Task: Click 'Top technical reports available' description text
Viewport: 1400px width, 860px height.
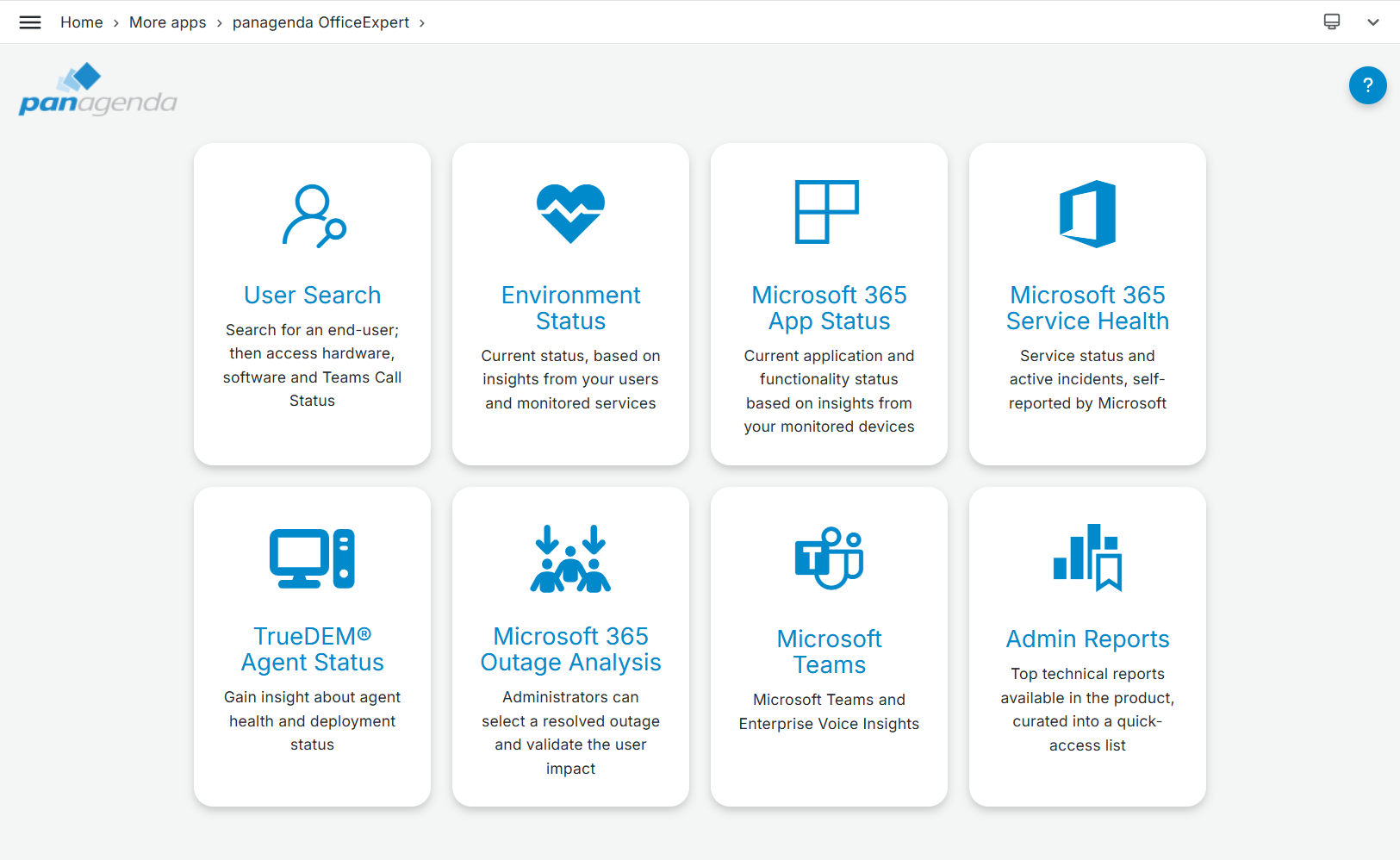Action: tap(1087, 709)
